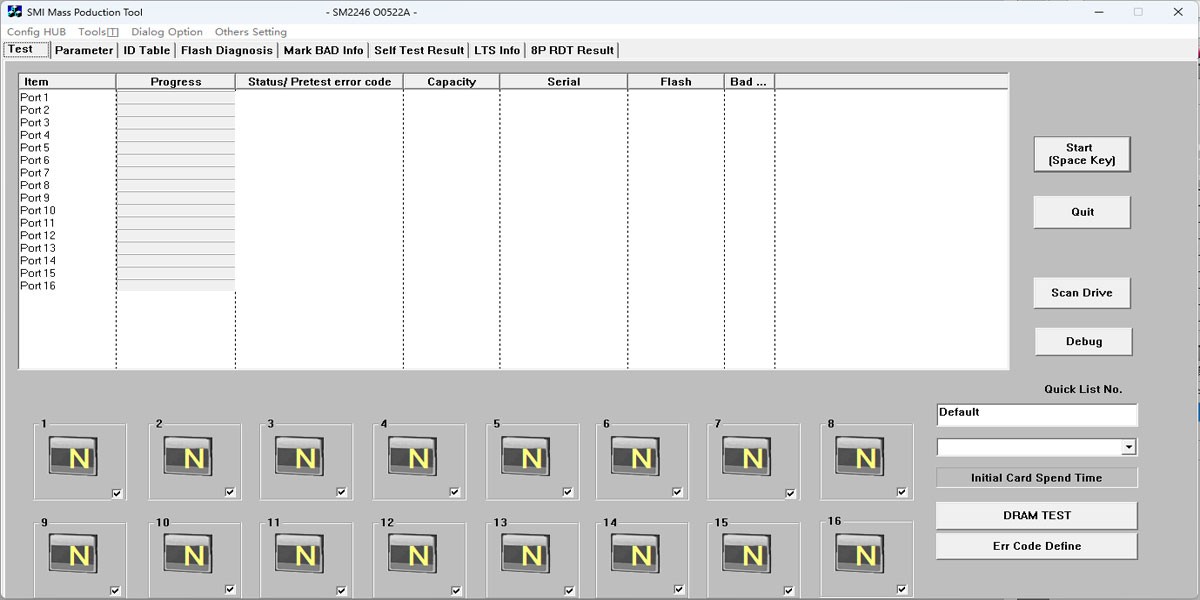Expand the Quick List dropdown arrow
This screenshot has width=1200, height=600.
(x=1129, y=447)
